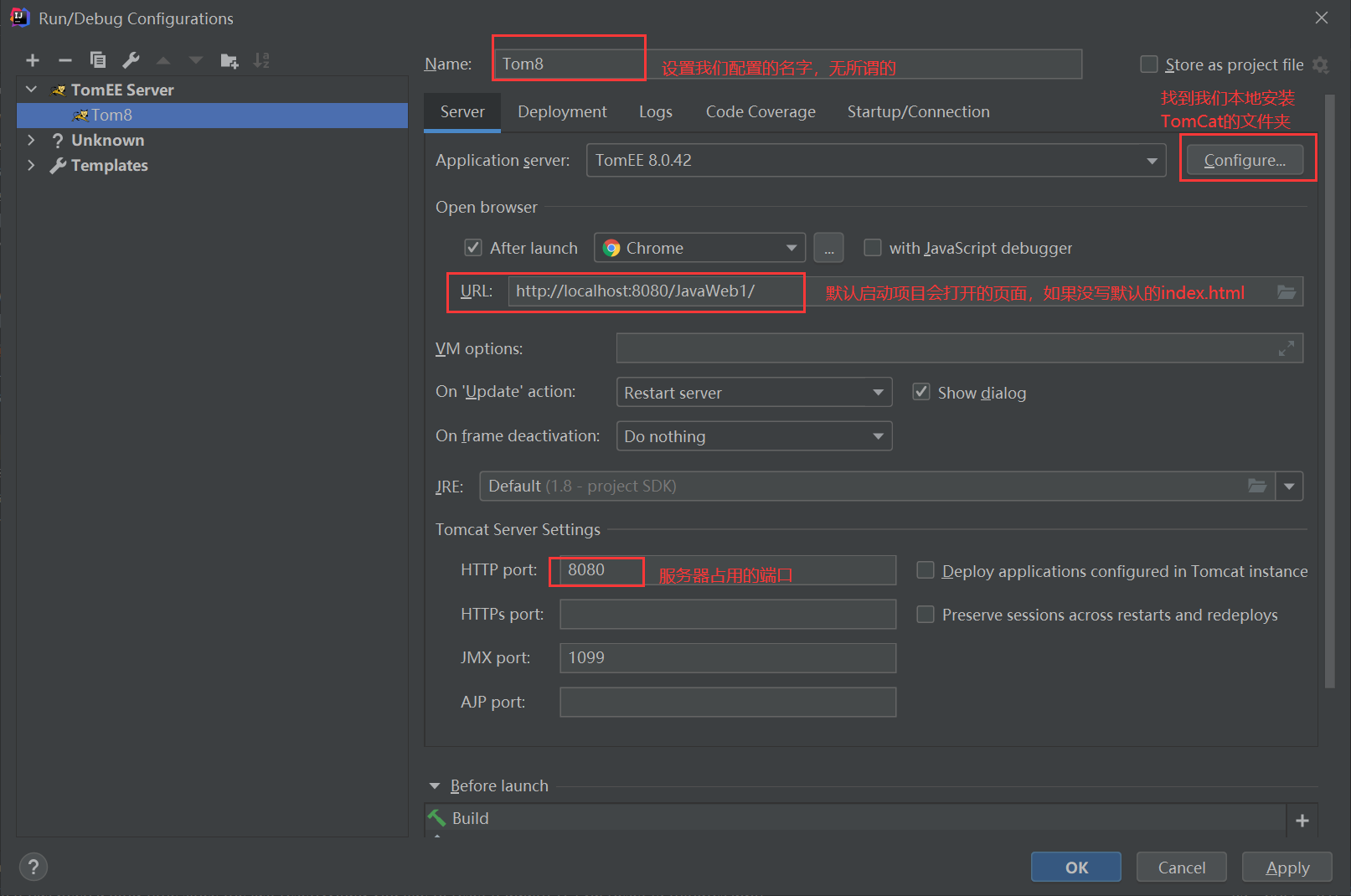Enable with JavaScript debugger checkbox
The height and width of the screenshot is (896, 1351).
coord(873,248)
